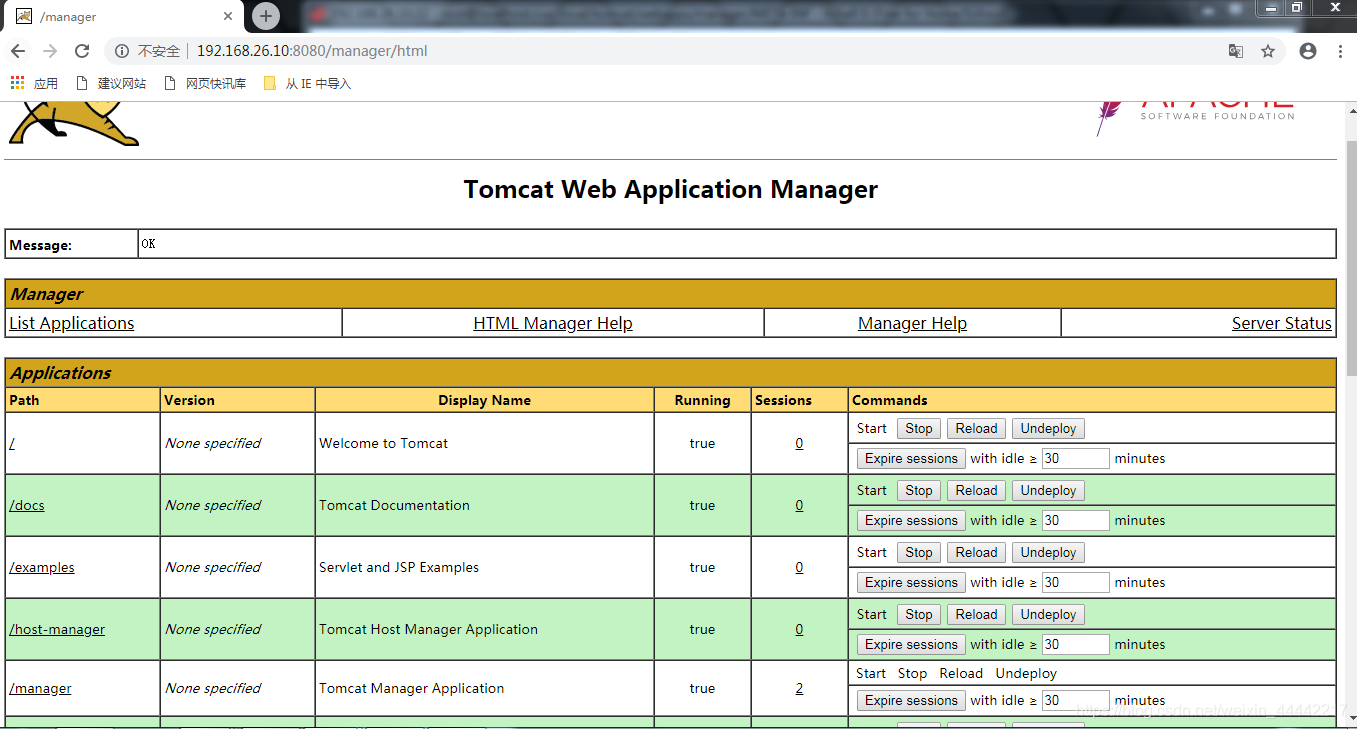This screenshot has height=729, width=1357.
Task: Stop the /examples application
Action: 919,552
